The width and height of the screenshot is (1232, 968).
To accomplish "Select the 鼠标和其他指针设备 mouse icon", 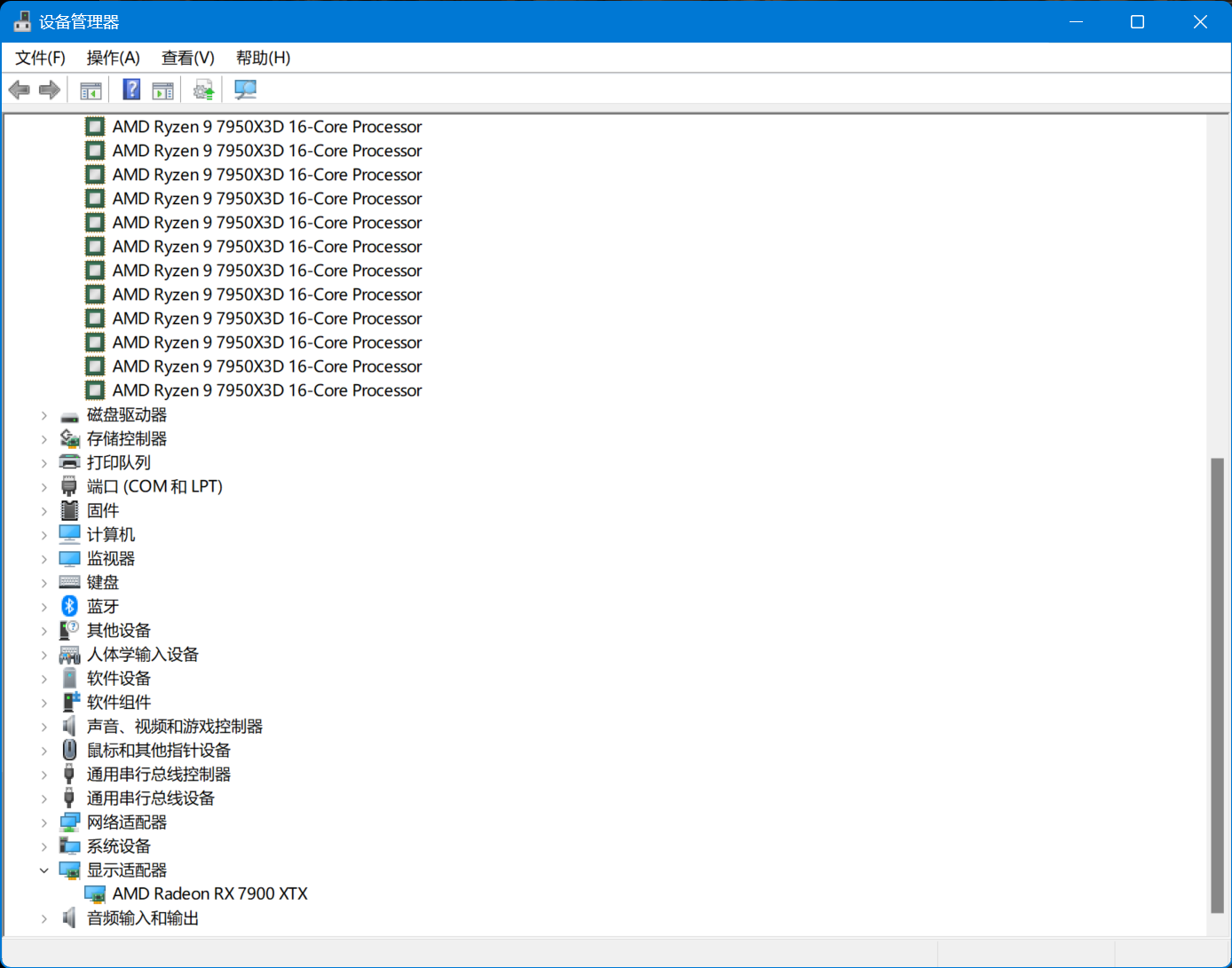I will point(69,750).
